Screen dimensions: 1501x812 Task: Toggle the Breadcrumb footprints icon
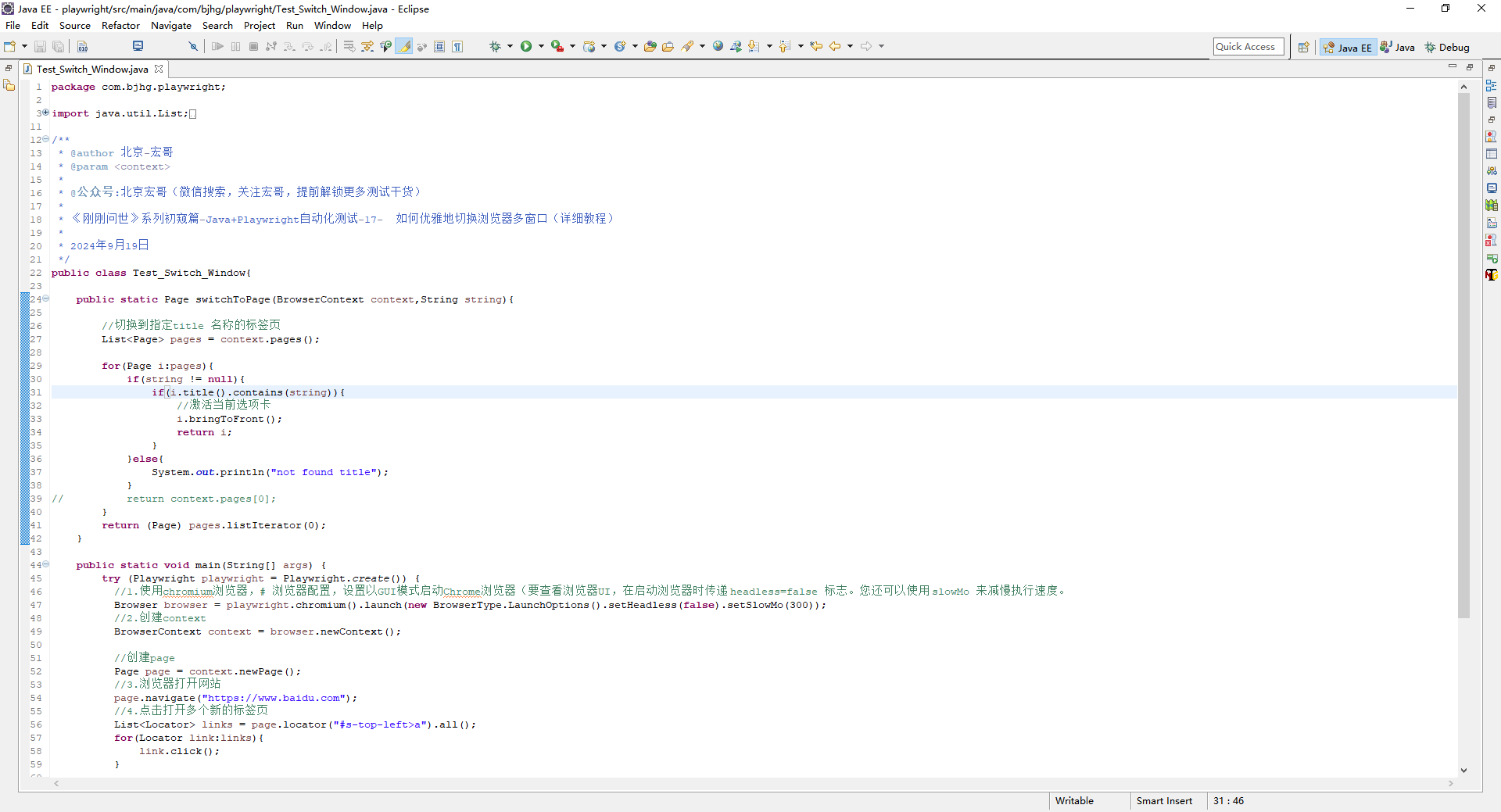coord(421,47)
